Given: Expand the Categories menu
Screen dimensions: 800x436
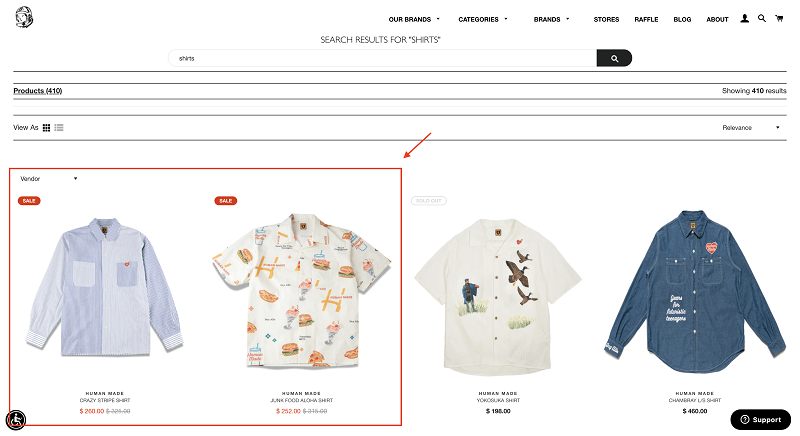Looking at the screenshot, I should coord(483,19).
